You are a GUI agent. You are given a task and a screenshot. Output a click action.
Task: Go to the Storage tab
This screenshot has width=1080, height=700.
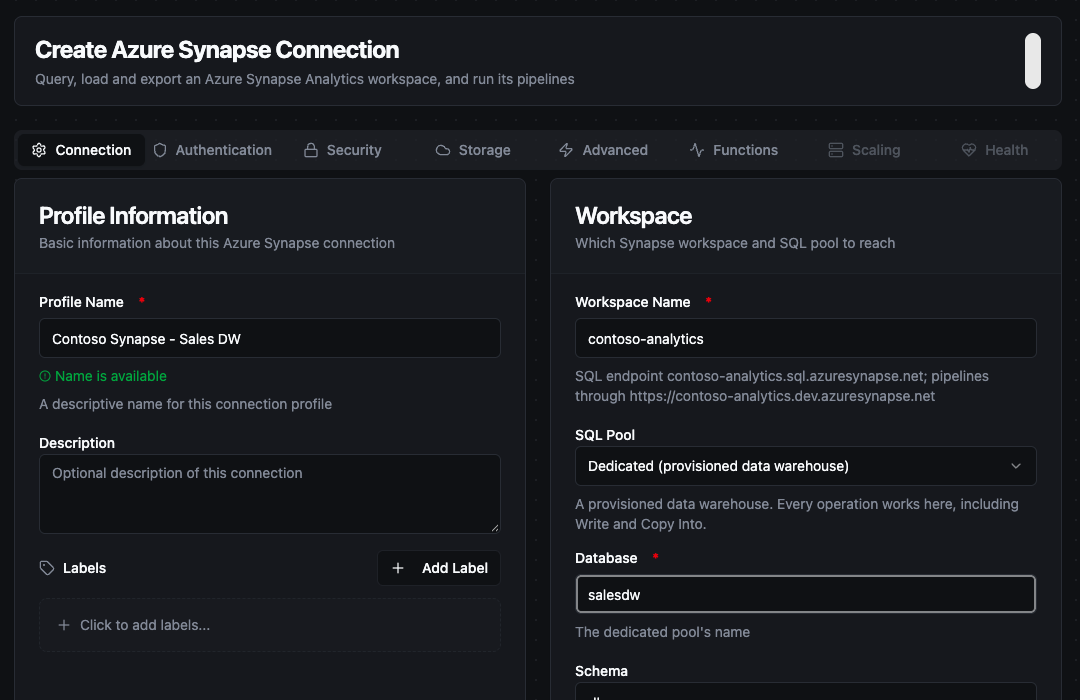tap(473, 150)
